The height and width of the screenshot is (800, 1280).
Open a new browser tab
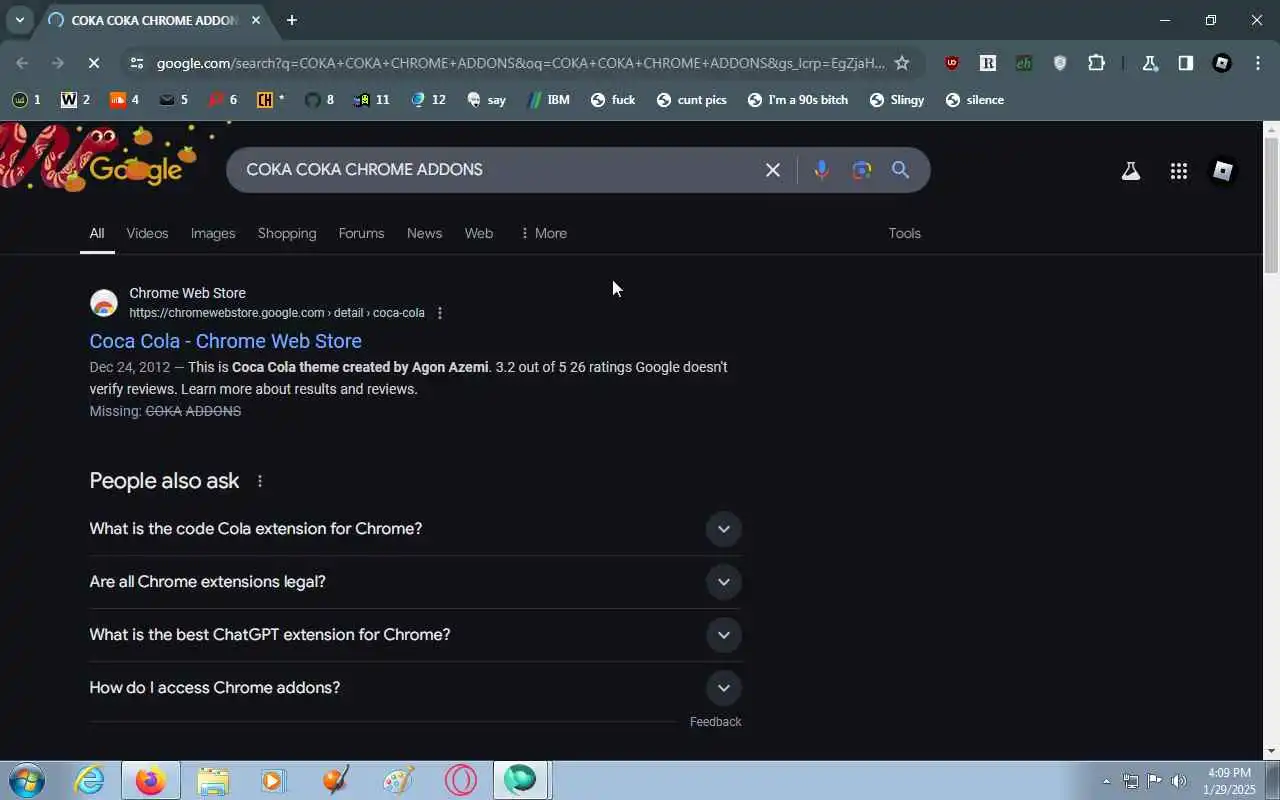291,20
